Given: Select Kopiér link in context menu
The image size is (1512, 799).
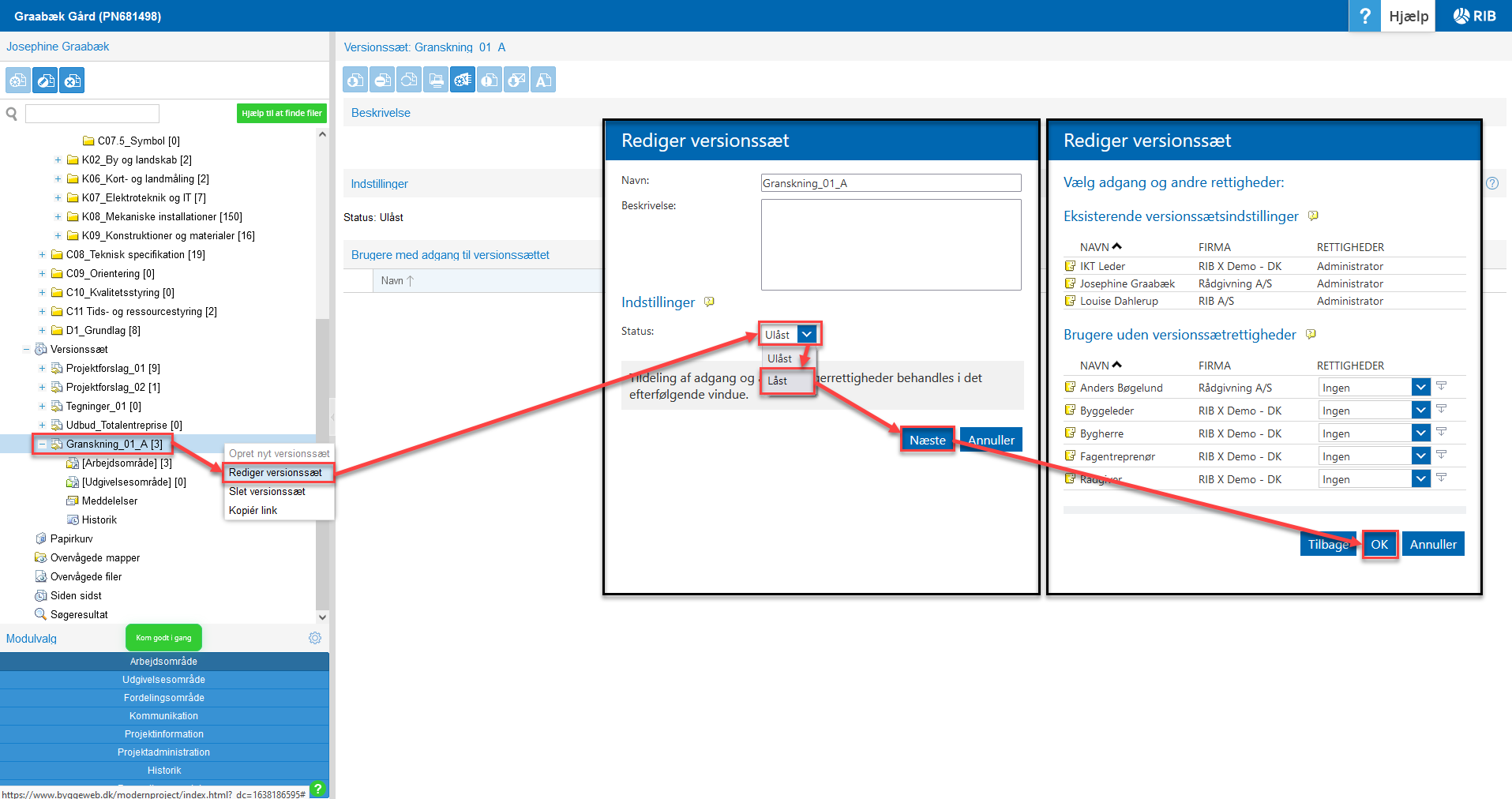Looking at the screenshot, I should tap(253, 511).
